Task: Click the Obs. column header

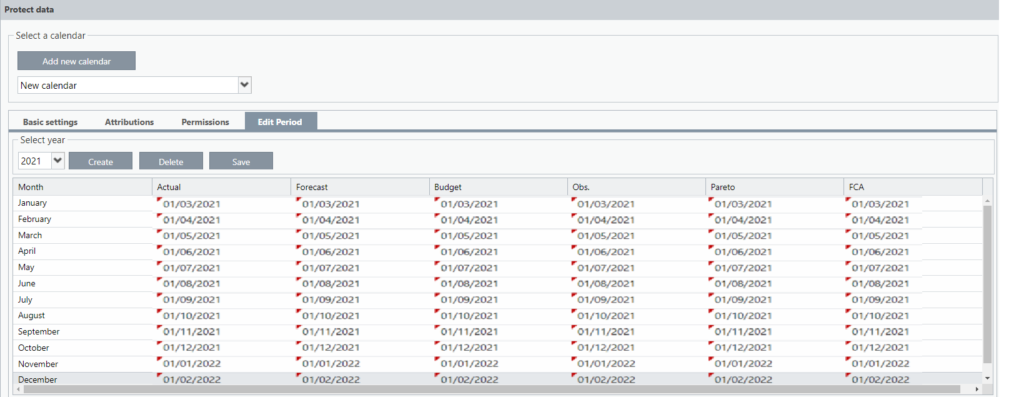Action: coord(637,187)
